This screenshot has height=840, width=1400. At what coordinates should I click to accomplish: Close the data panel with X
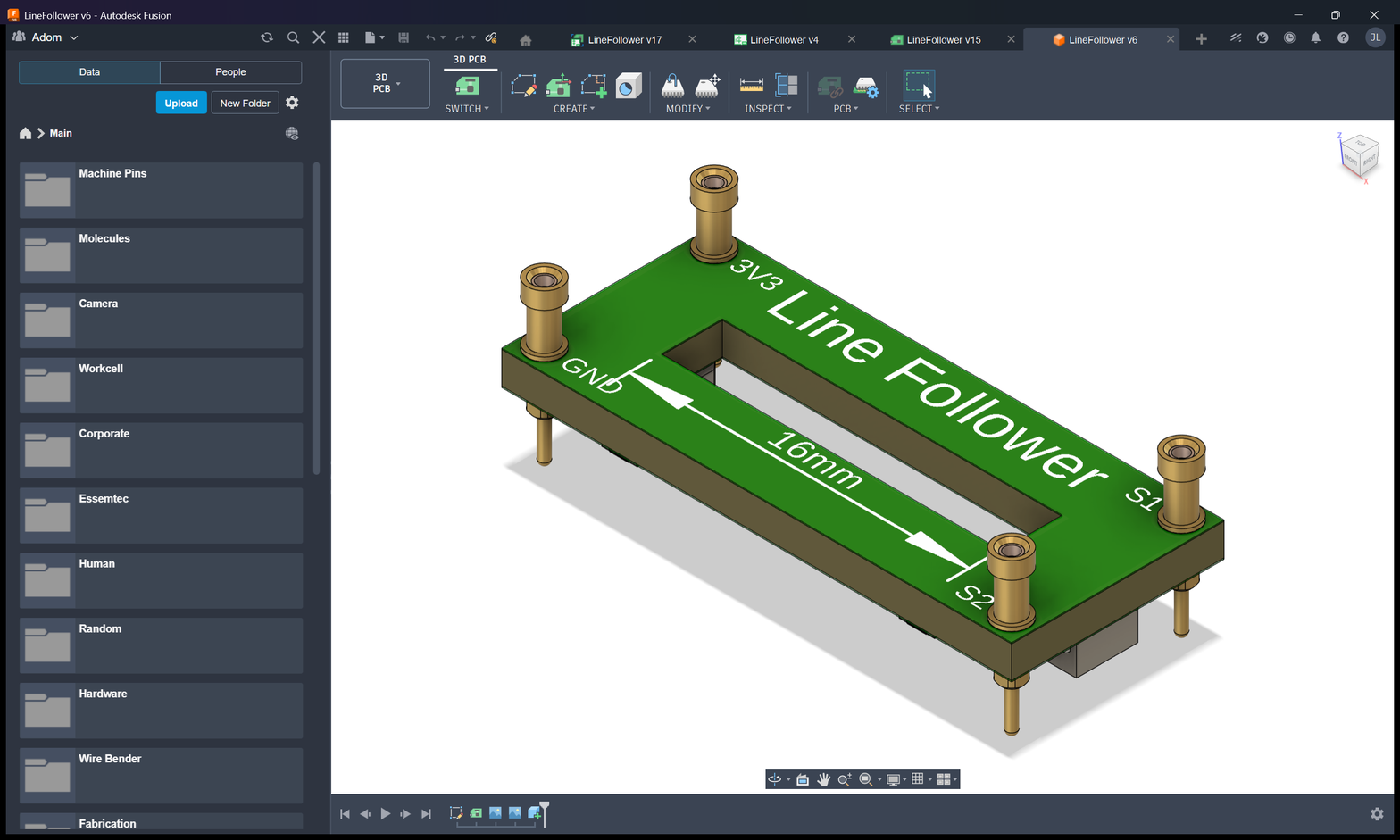[319, 37]
